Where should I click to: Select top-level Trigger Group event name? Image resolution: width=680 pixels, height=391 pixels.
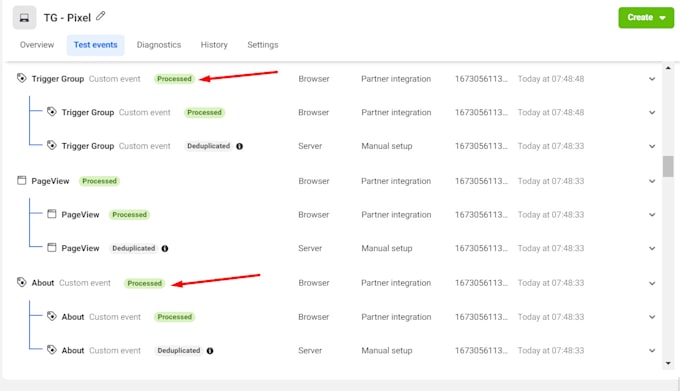point(58,79)
